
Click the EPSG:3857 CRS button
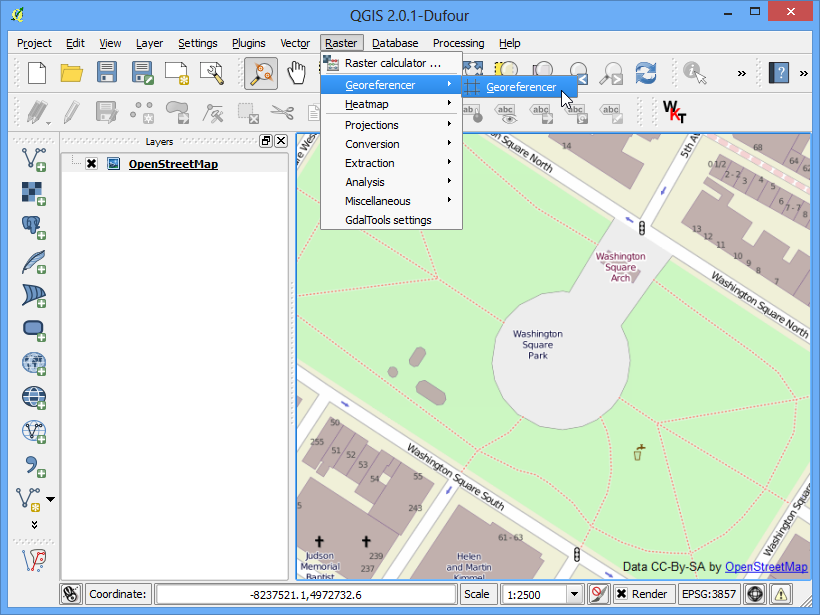pos(709,594)
